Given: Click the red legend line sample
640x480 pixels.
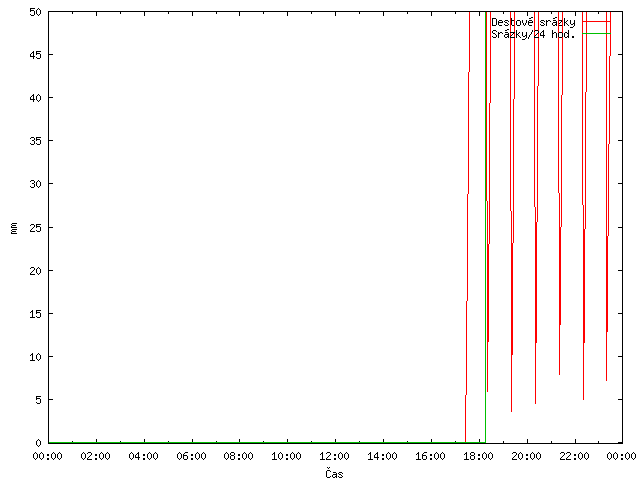Looking at the screenshot, I should click(596, 21).
